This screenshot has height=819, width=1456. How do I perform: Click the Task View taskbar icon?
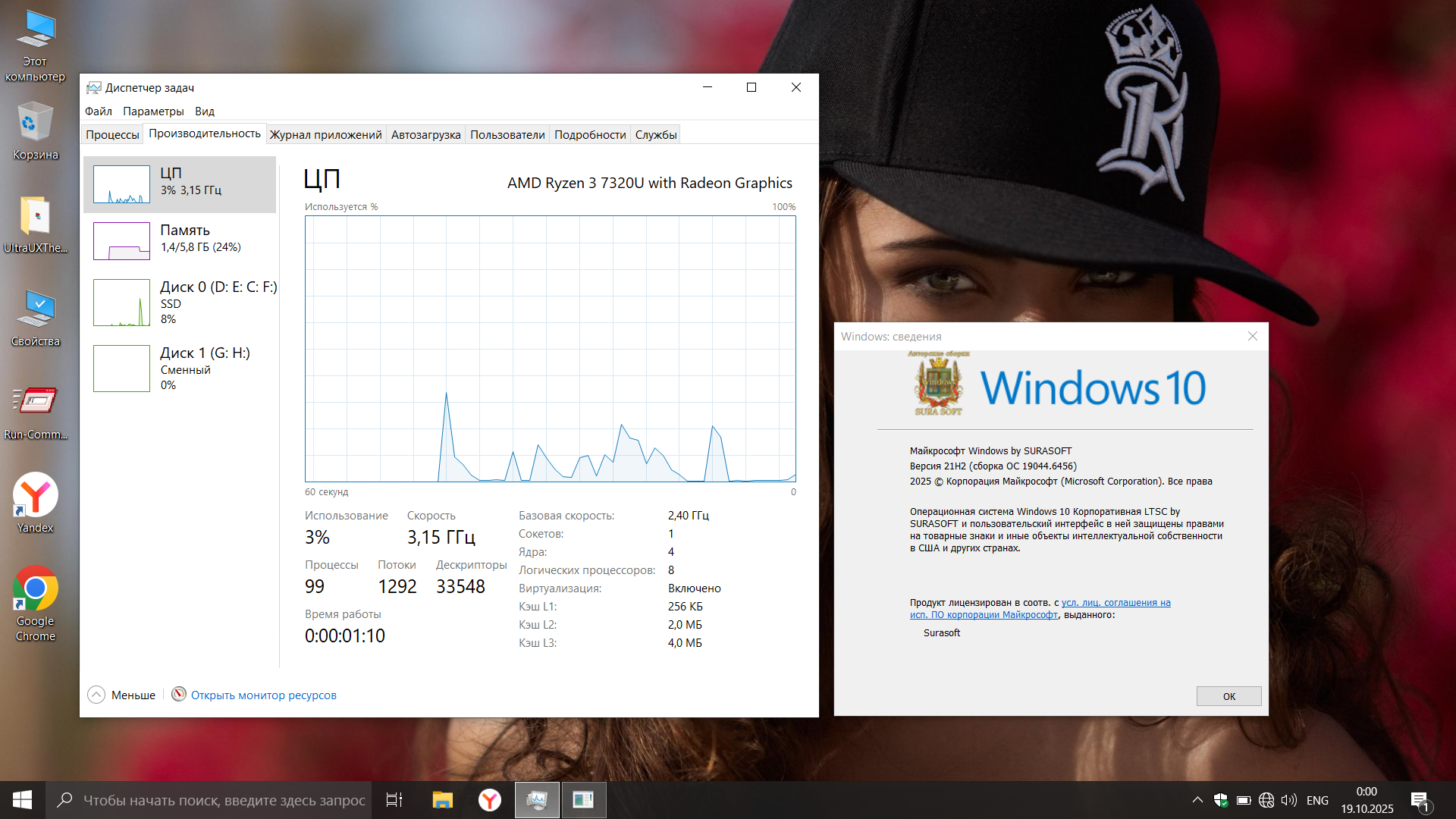click(x=394, y=800)
